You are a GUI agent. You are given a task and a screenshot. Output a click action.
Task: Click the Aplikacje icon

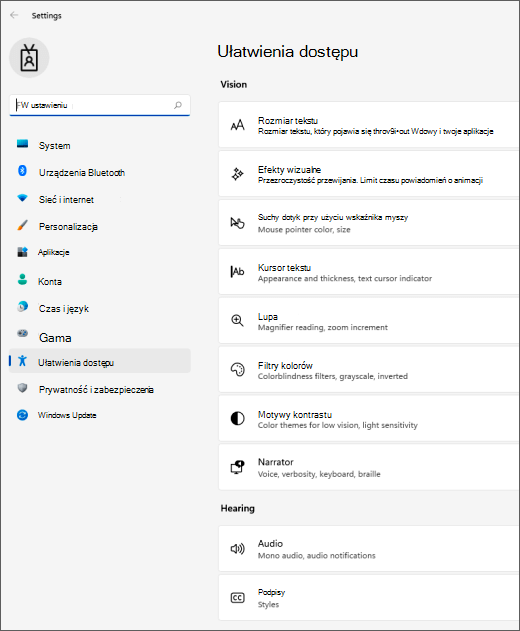pyautogui.click(x=23, y=252)
